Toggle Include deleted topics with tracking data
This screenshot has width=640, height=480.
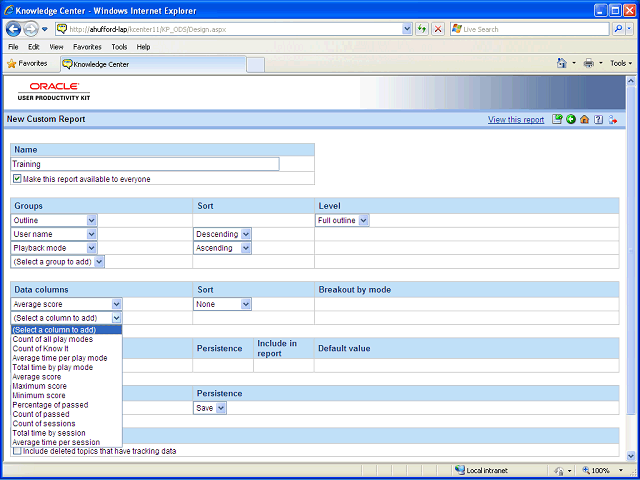coord(17,451)
